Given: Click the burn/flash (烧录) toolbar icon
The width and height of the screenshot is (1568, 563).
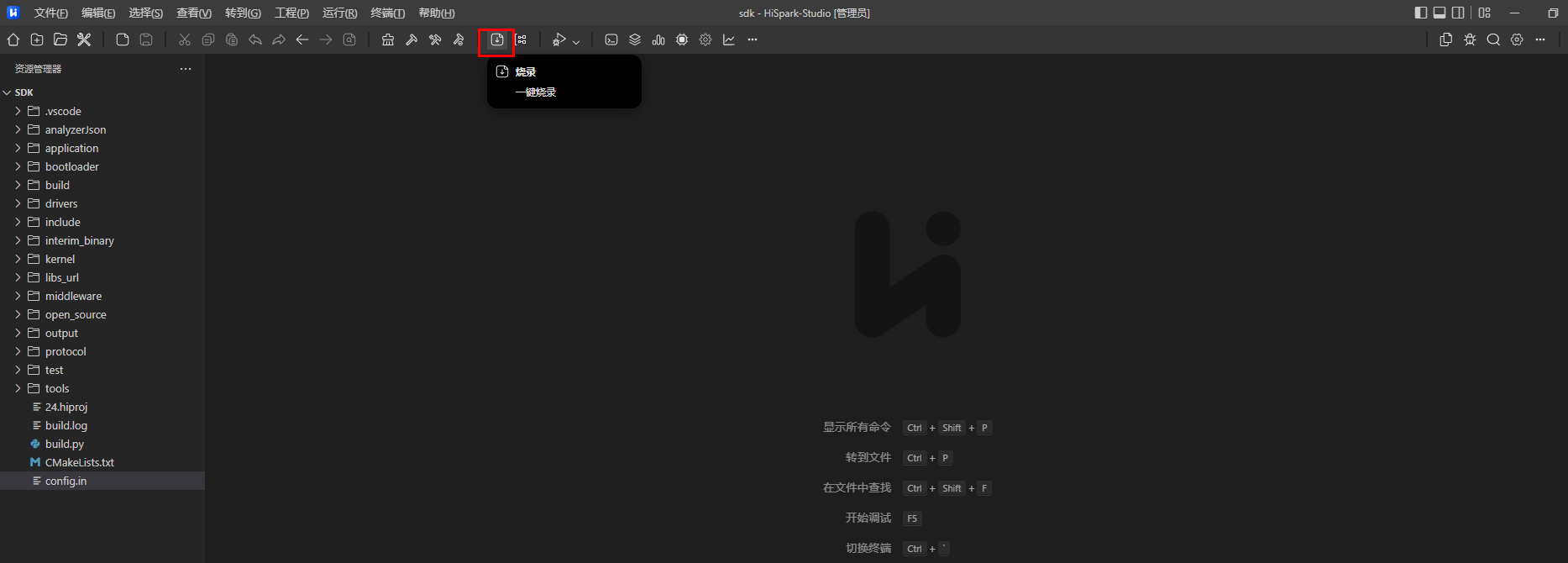Looking at the screenshot, I should click(497, 39).
